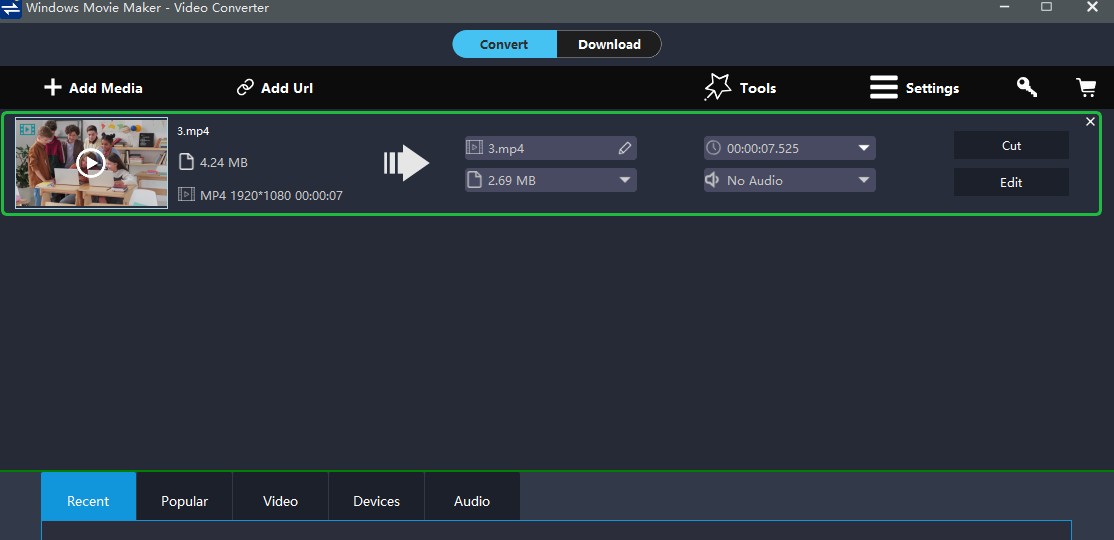1114x540 pixels.
Task: Open the shopping cart icon
Action: click(1086, 87)
